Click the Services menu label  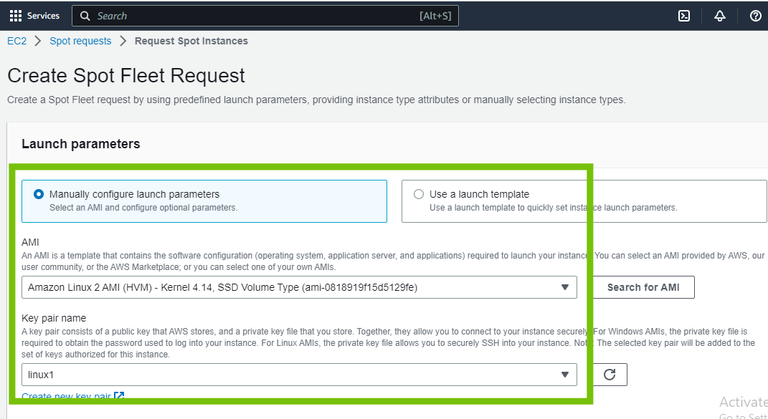tap(43, 16)
